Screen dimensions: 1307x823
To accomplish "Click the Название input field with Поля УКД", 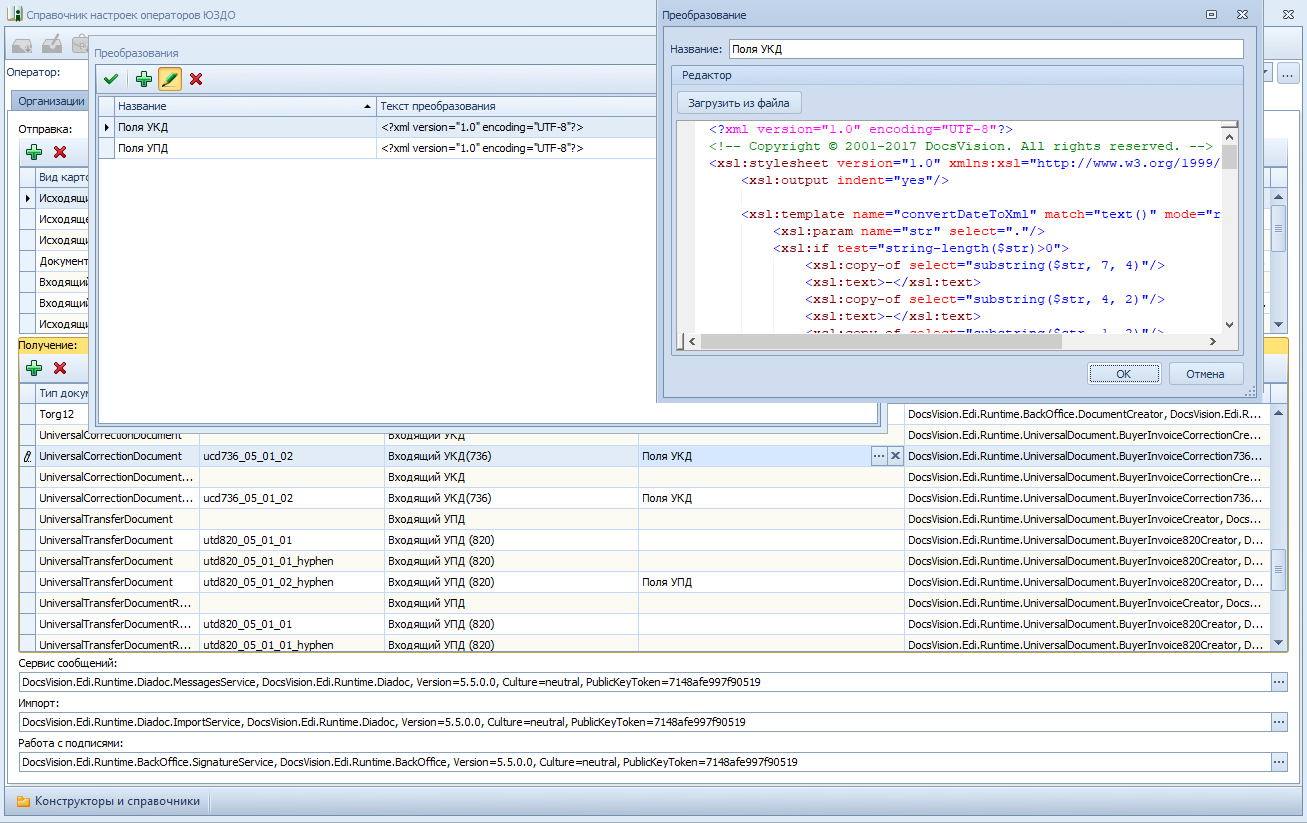I will click(x=985, y=49).
